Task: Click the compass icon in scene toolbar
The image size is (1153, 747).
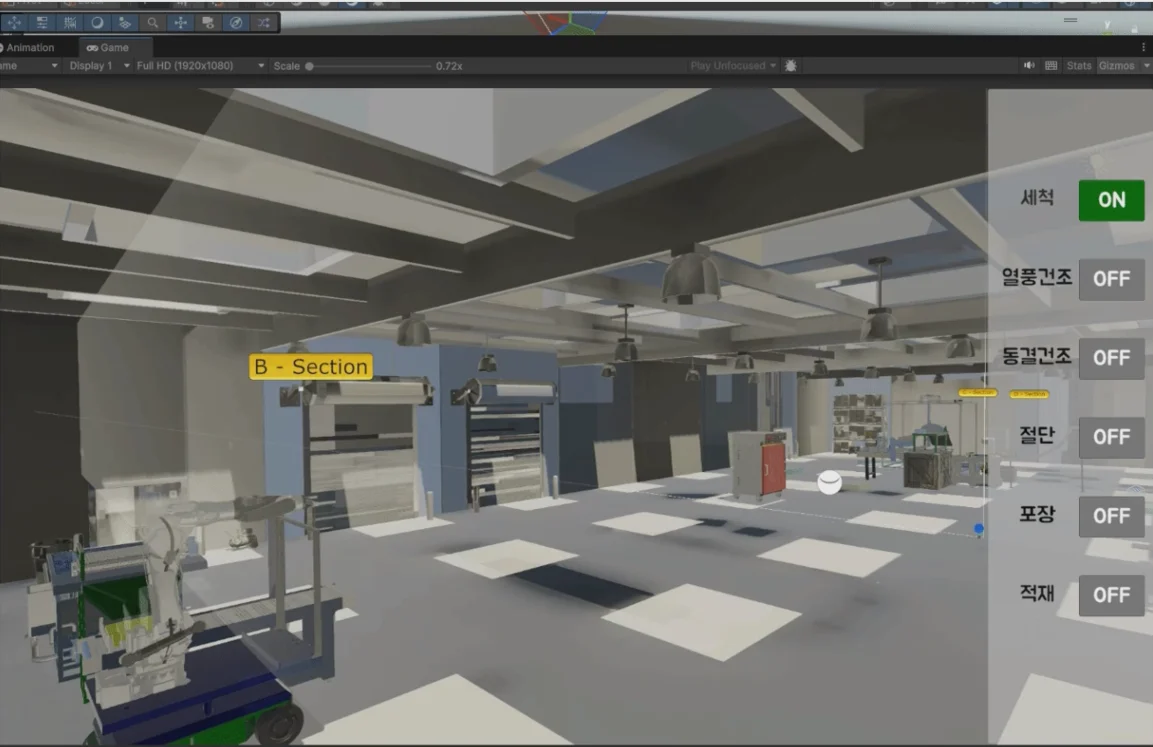Action: click(236, 22)
